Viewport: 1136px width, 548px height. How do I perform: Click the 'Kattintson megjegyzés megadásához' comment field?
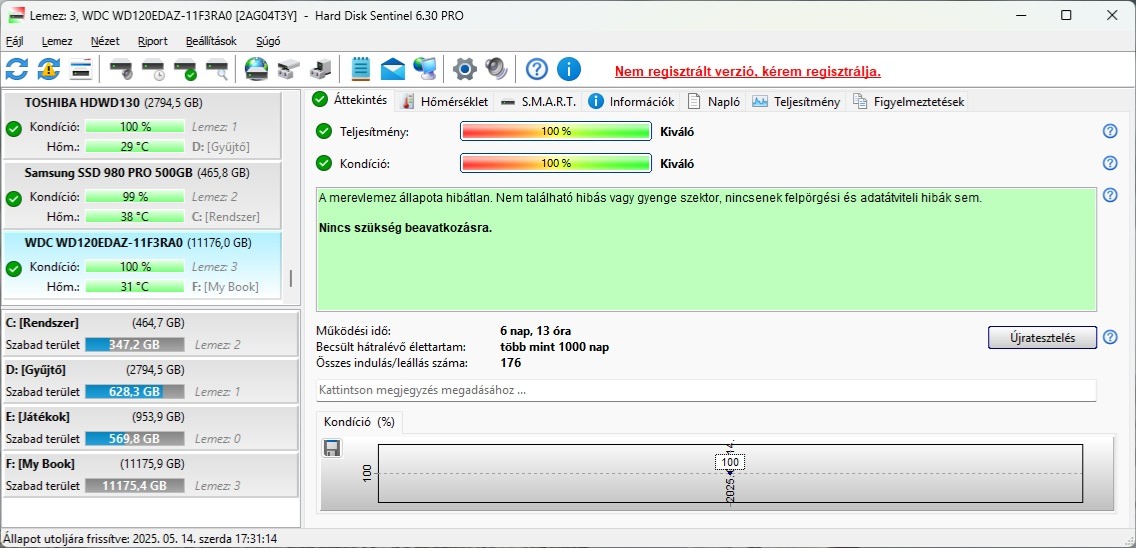click(x=706, y=390)
